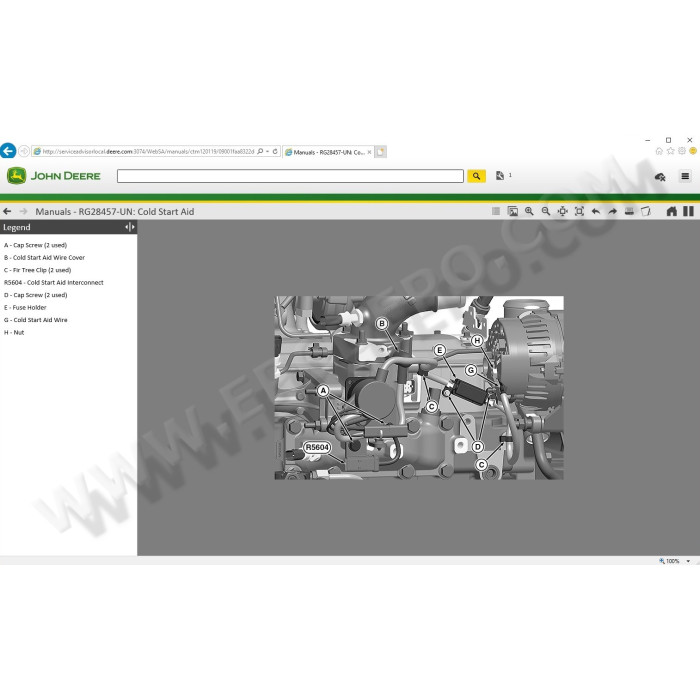Go to the Service Advisor home icon
Screen dimensions: 700x700
point(671,211)
